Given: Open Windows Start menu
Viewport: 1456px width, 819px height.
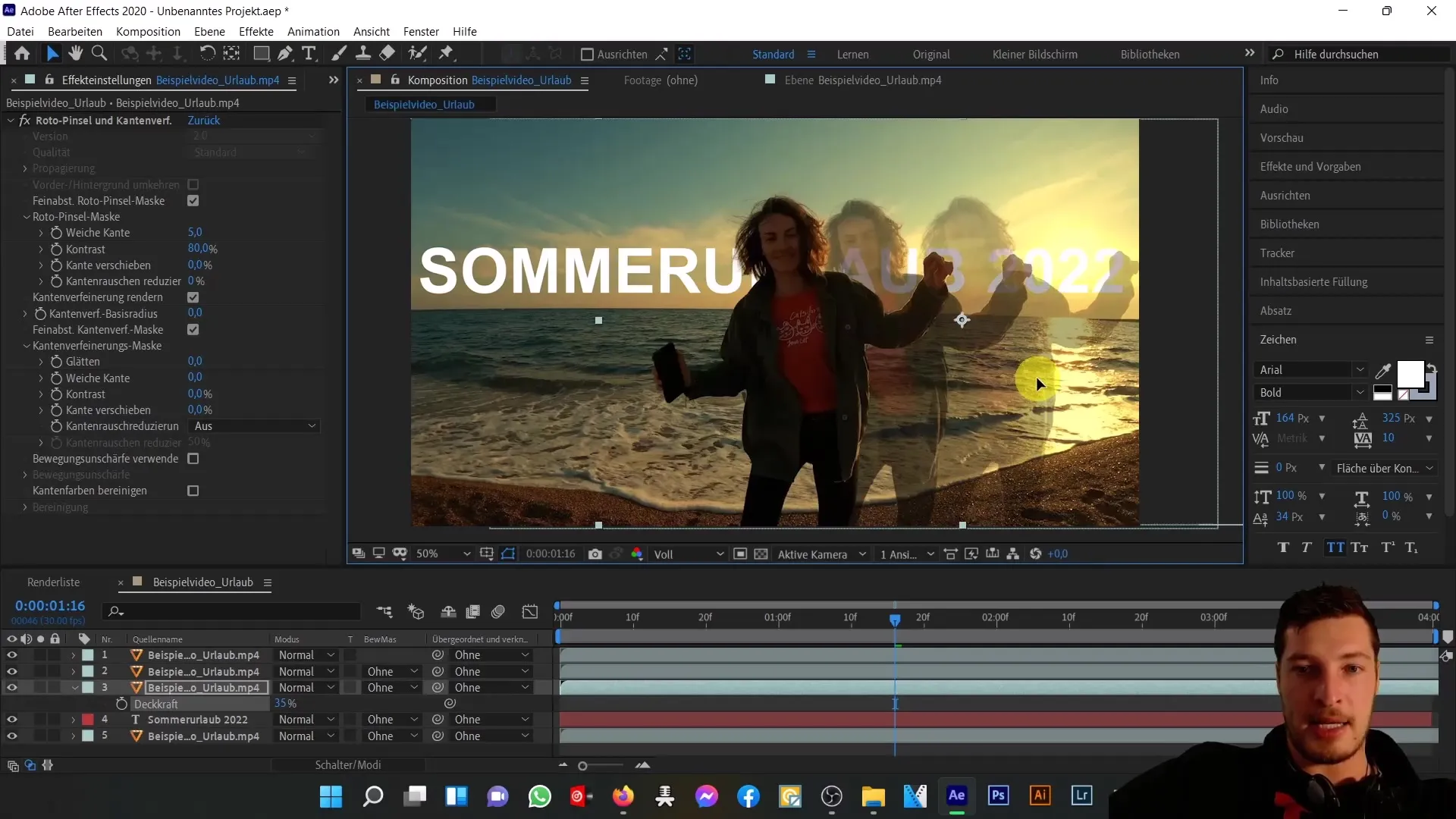Looking at the screenshot, I should pyautogui.click(x=331, y=796).
